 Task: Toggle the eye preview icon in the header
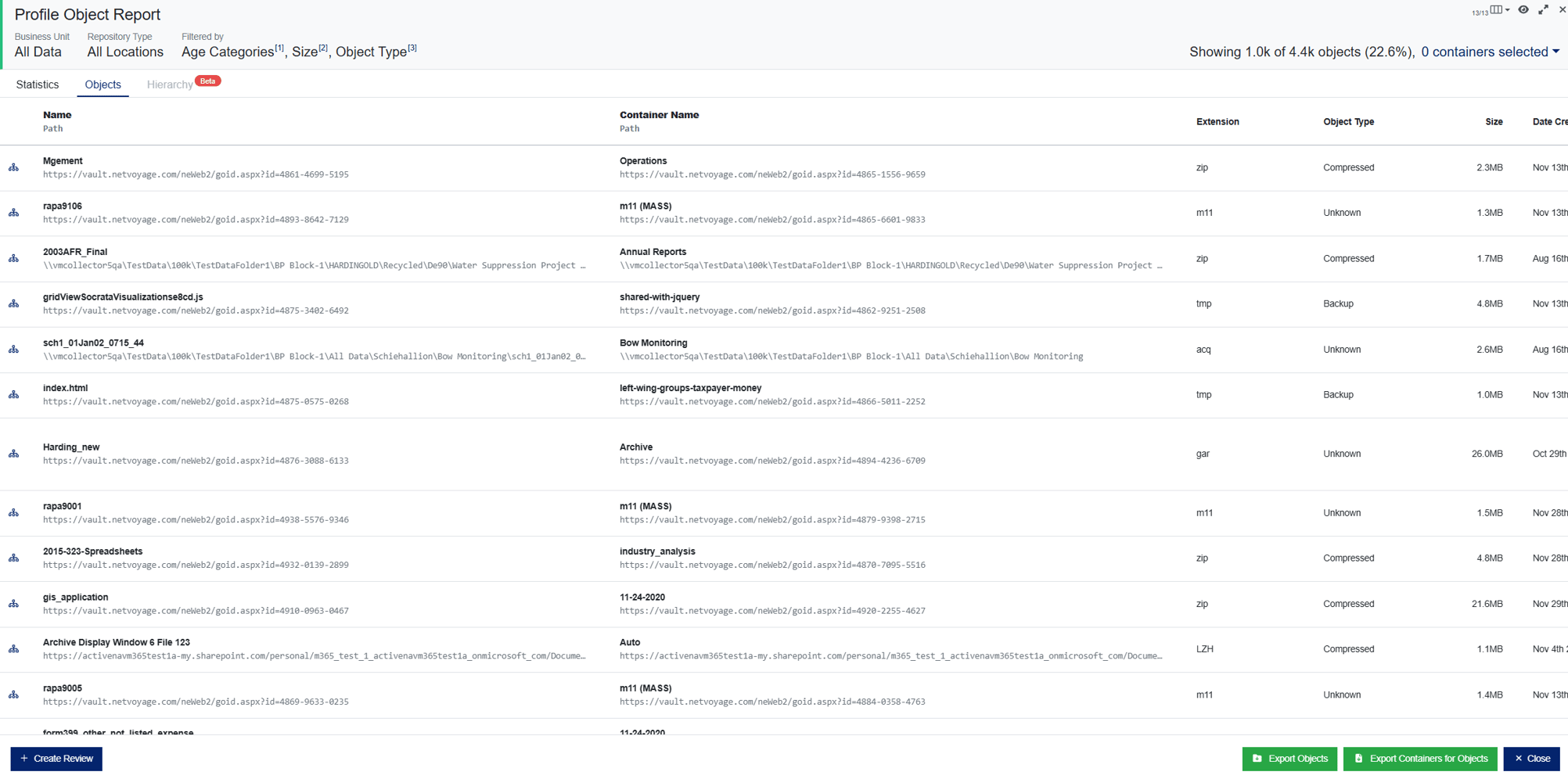(1523, 9)
